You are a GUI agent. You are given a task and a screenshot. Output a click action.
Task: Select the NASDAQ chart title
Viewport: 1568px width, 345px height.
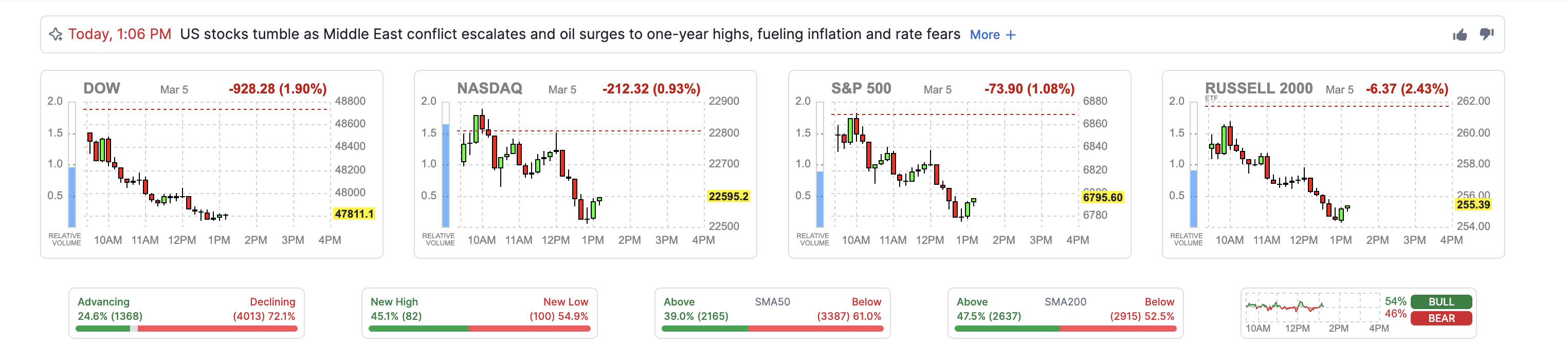tap(489, 88)
